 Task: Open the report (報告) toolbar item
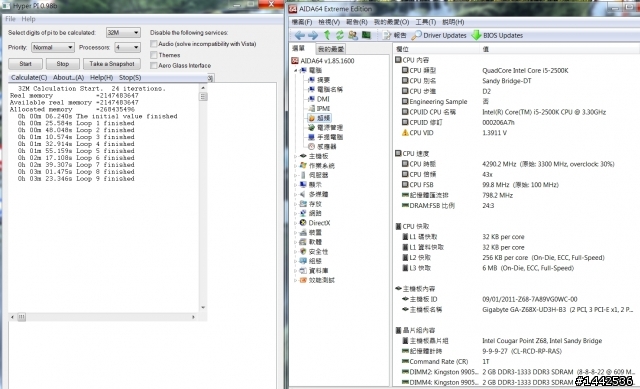394,36
